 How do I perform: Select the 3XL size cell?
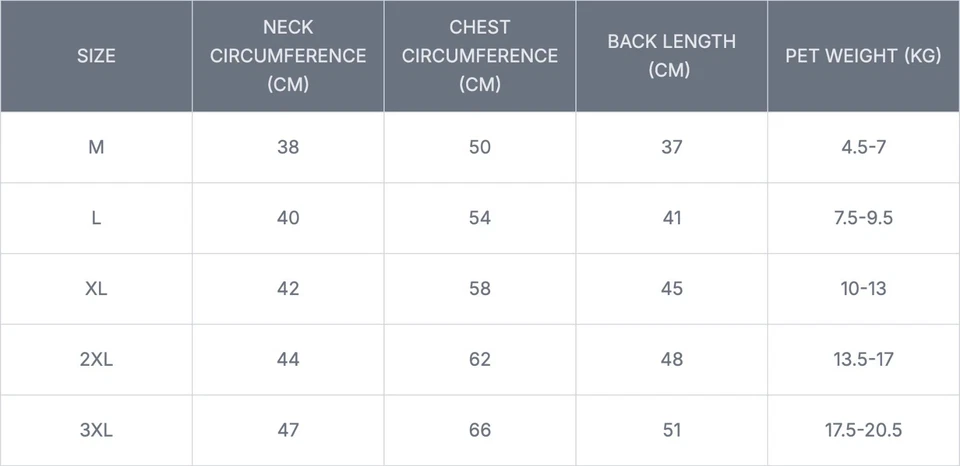click(x=96, y=430)
